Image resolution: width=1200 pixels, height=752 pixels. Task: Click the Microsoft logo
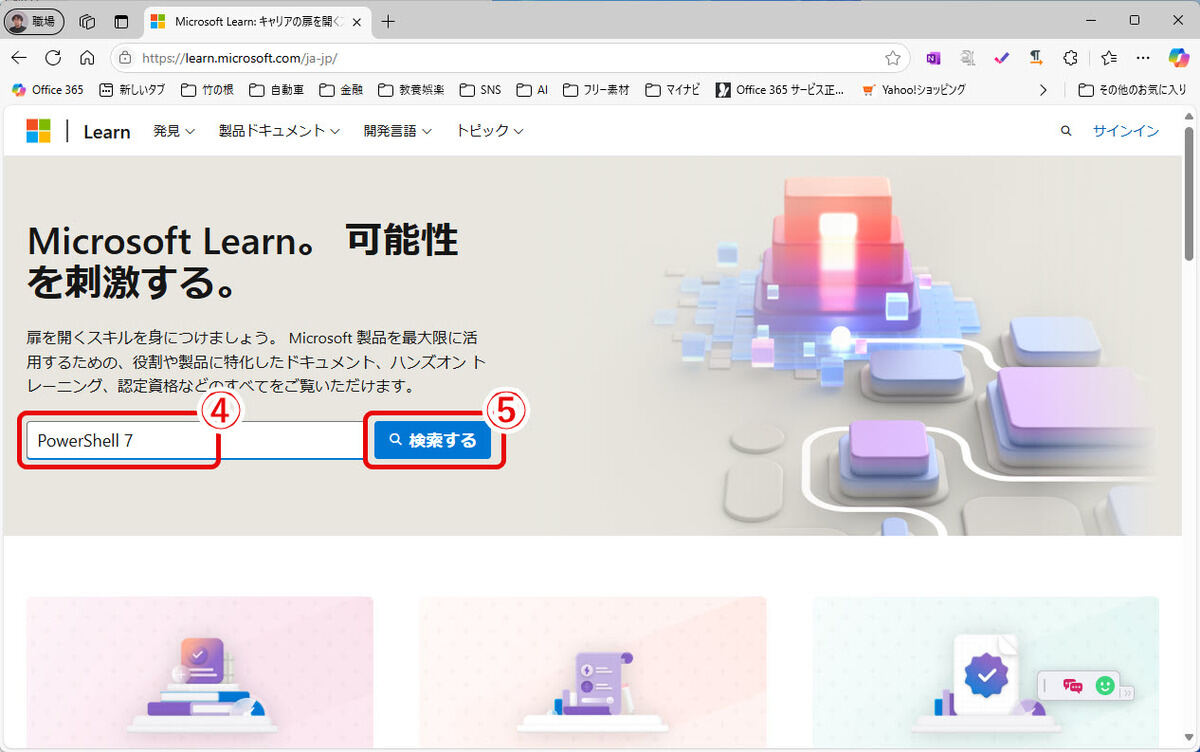[38, 131]
